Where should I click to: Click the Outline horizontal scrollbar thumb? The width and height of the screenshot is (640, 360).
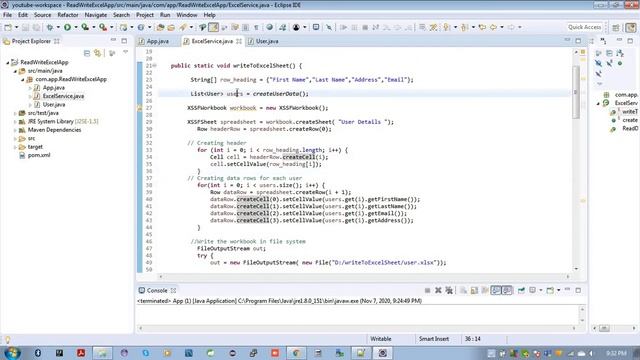tap(604, 328)
